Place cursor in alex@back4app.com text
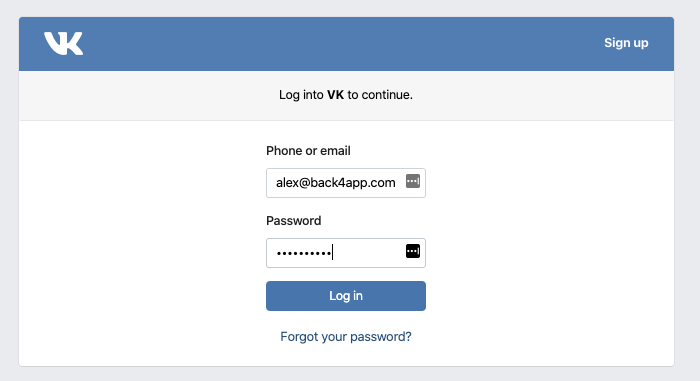This screenshot has height=381, width=700. click(x=336, y=183)
